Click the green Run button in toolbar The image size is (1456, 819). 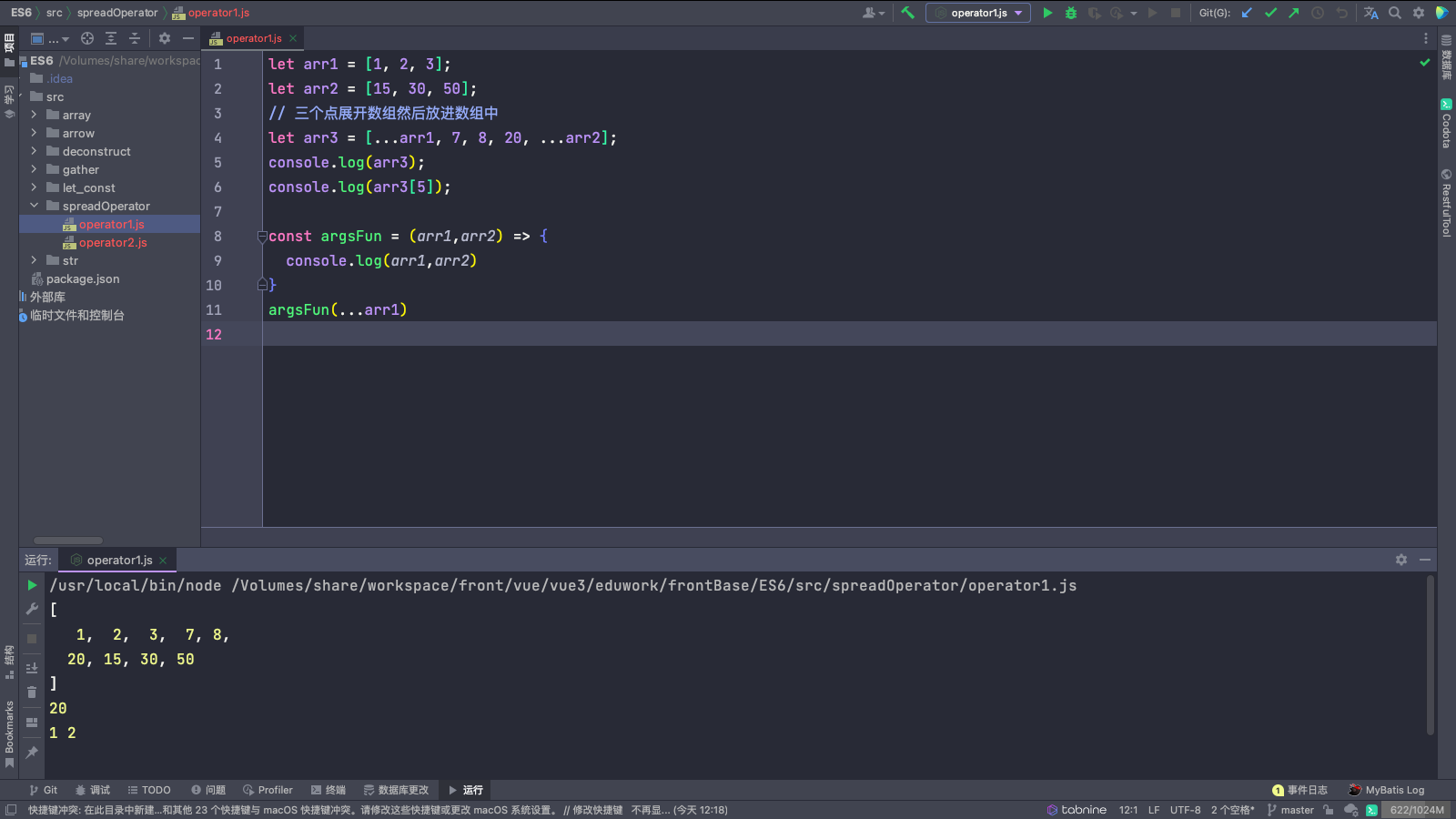coord(1047,13)
